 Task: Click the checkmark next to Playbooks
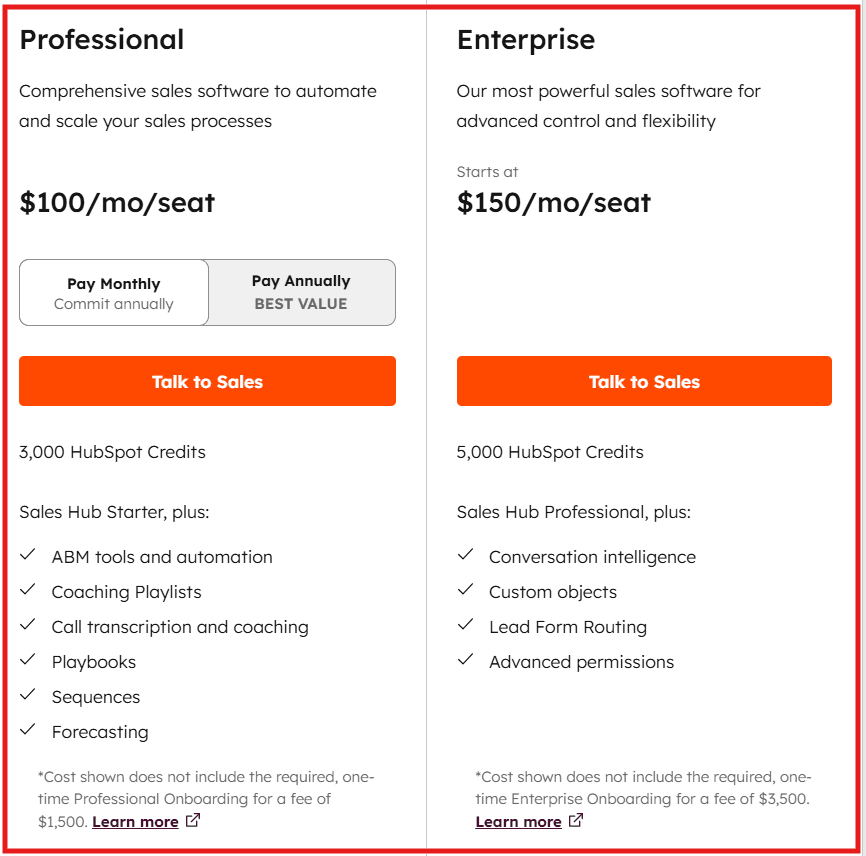28,661
